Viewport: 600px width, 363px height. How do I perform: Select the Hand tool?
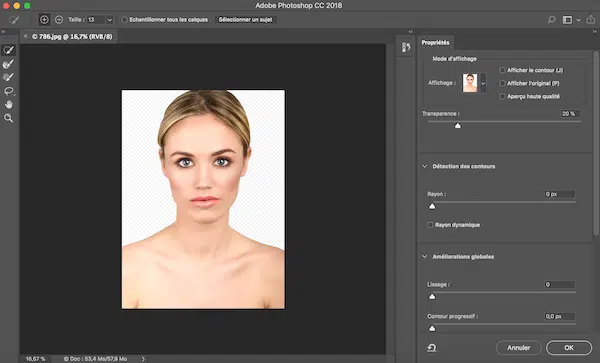coord(8,104)
